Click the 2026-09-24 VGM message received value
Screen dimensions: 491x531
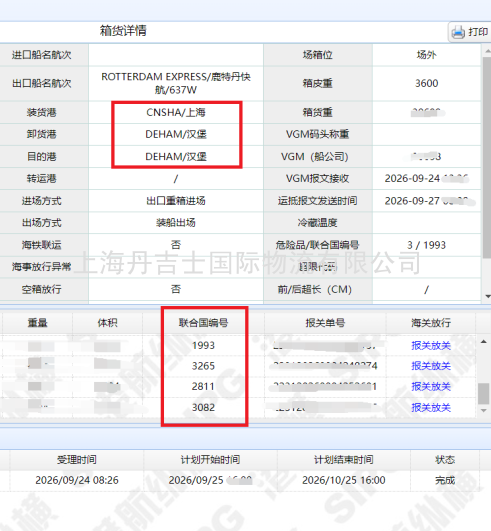point(426,178)
